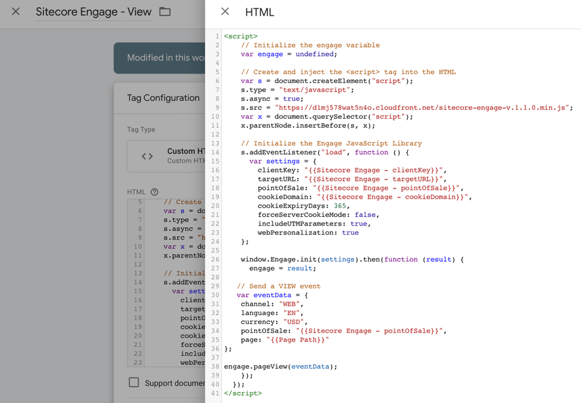Click the closing </script> tag
581x403 pixels.
pos(243,393)
